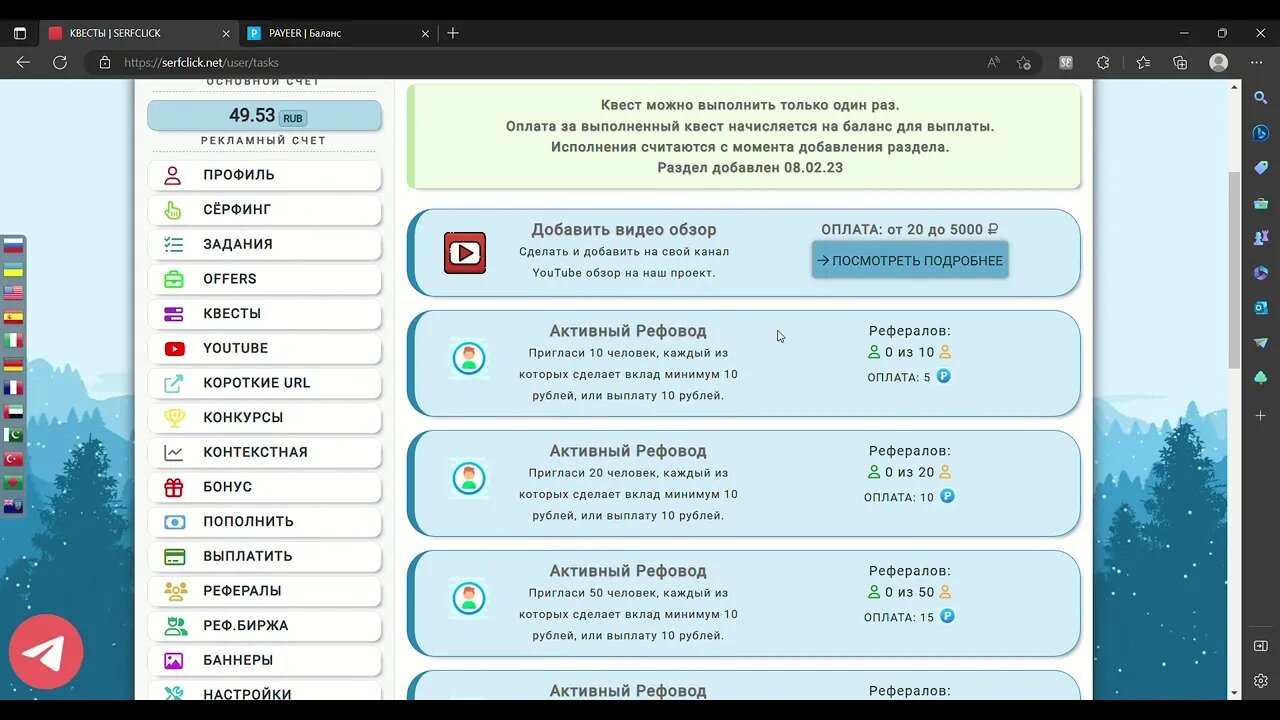
Task: Open КОНКУРСЫ from the sidebar
Action: click(x=264, y=418)
